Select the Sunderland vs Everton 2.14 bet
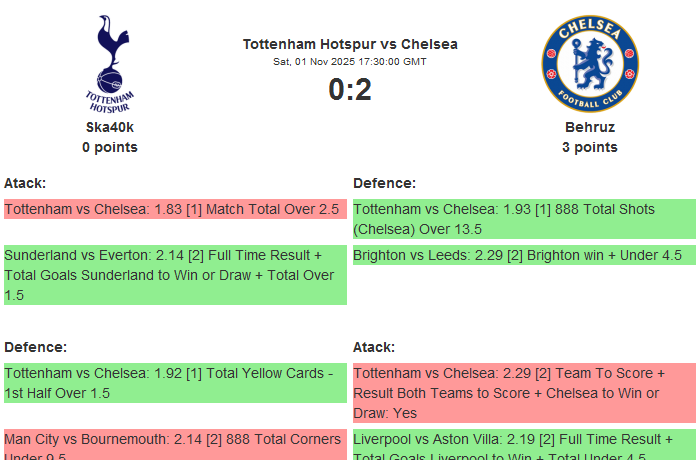Image resolution: width=700 pixels, height=460 pixels. click(x=173, y=275)
